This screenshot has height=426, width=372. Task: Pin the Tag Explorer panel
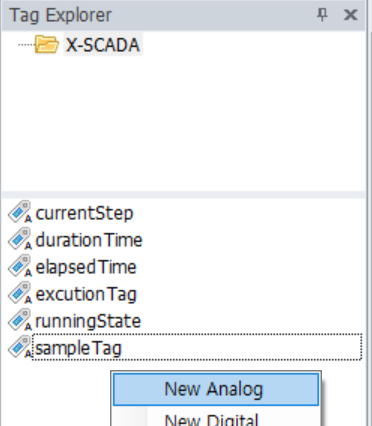pos(322,15)
